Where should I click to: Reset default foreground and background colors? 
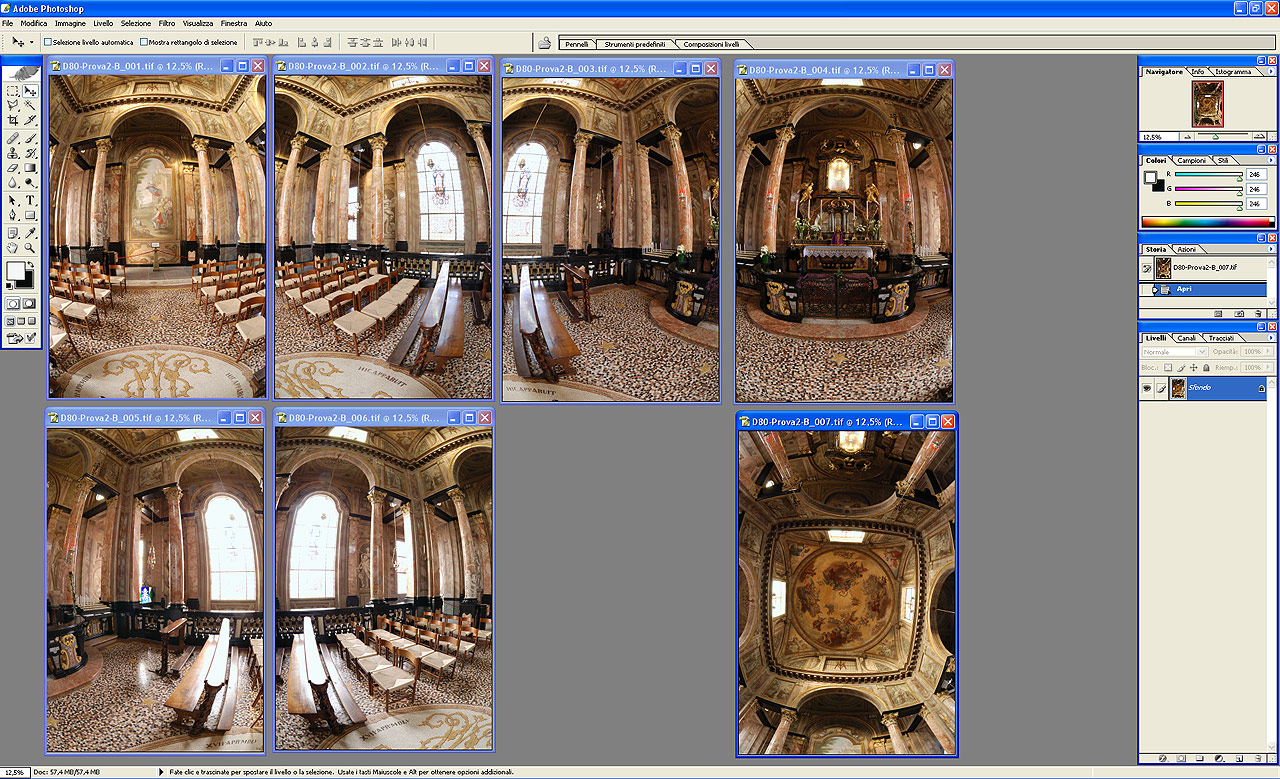coord(9,285)
